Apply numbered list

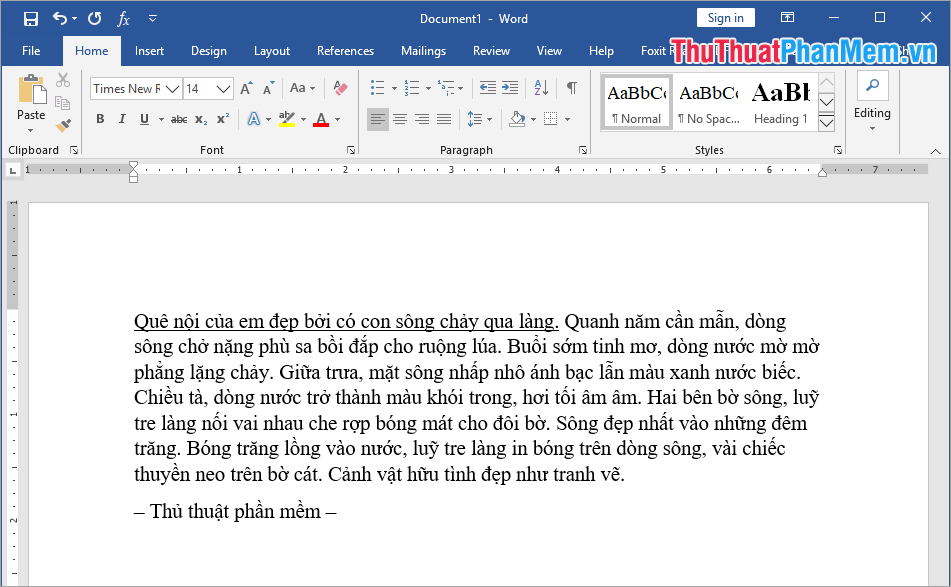click(412, 88)
